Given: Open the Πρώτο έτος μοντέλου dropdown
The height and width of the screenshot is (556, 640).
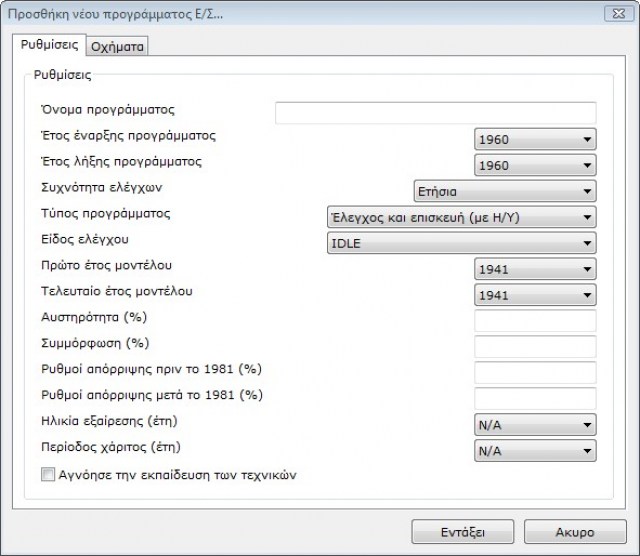Looking at the screenshot, I should (535, 269).
